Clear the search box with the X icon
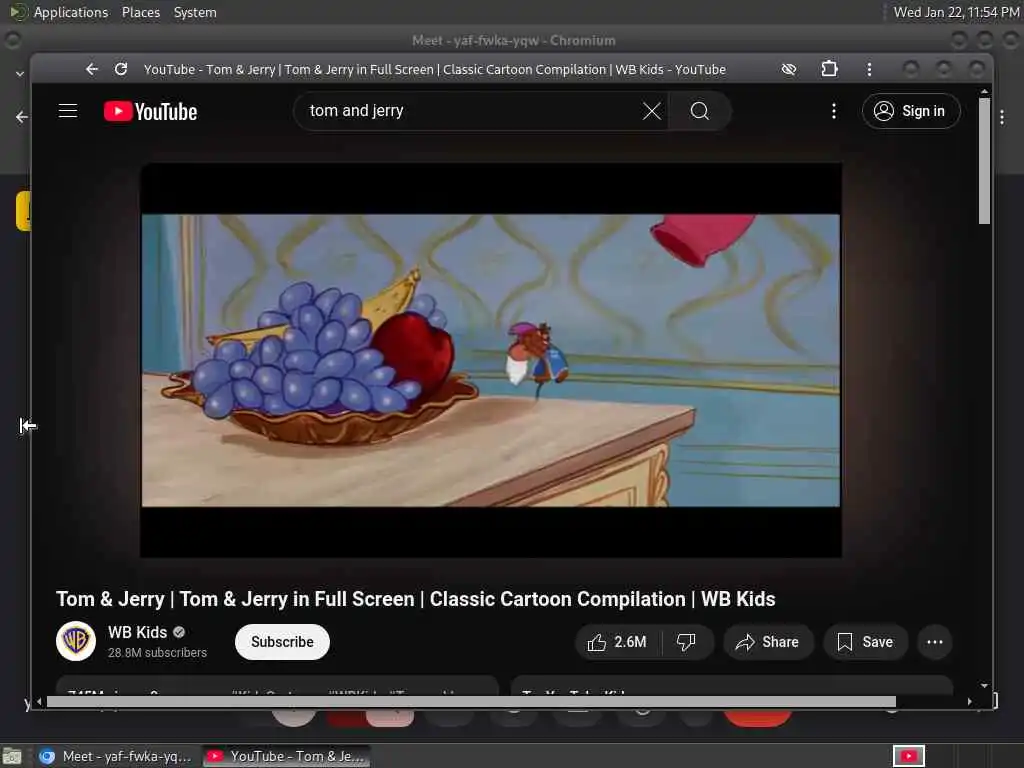1024x768 pixels. pos(651,111)
